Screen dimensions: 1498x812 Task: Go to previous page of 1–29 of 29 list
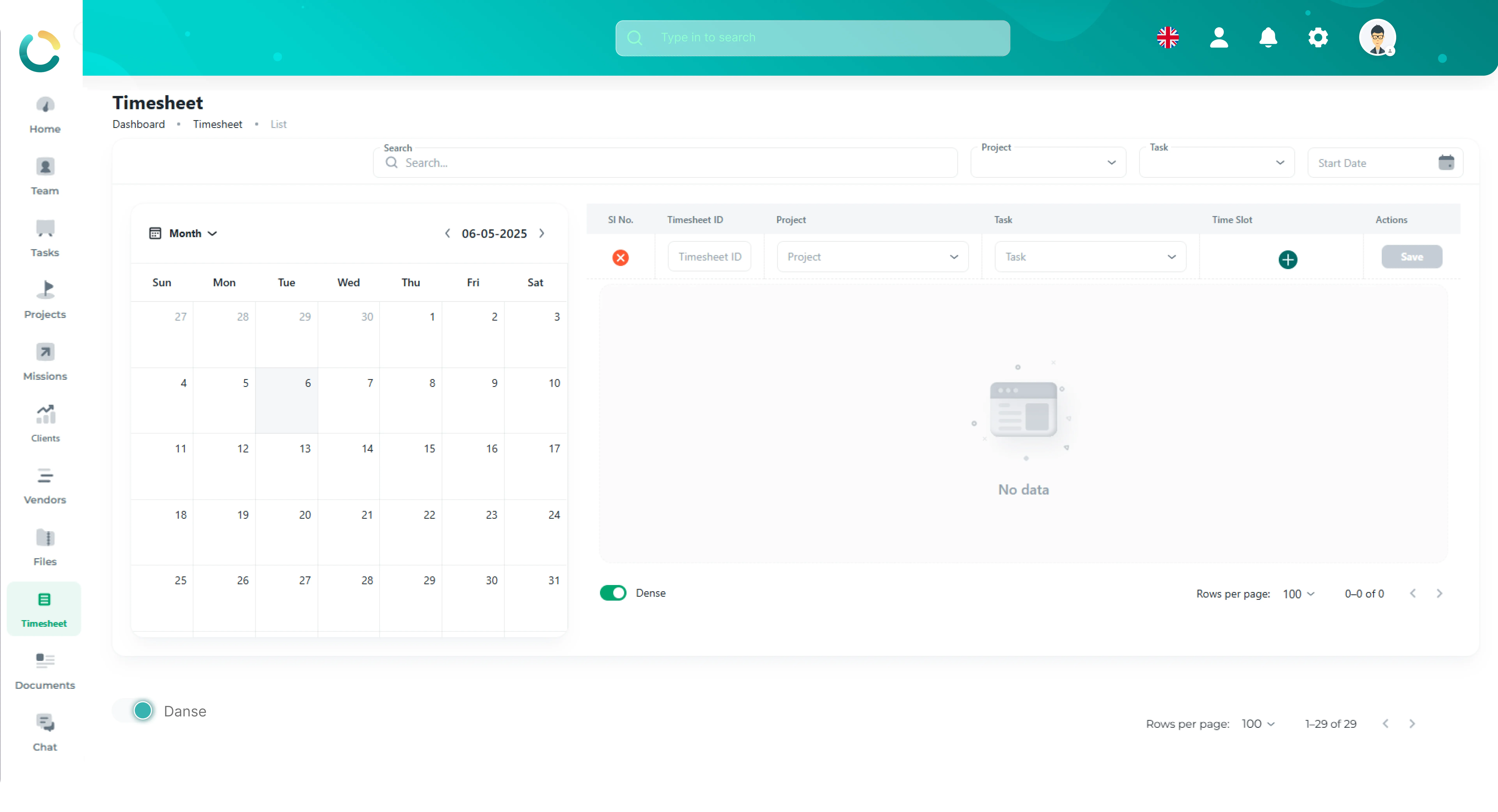pyautogui.click(x=1385, y=724)
